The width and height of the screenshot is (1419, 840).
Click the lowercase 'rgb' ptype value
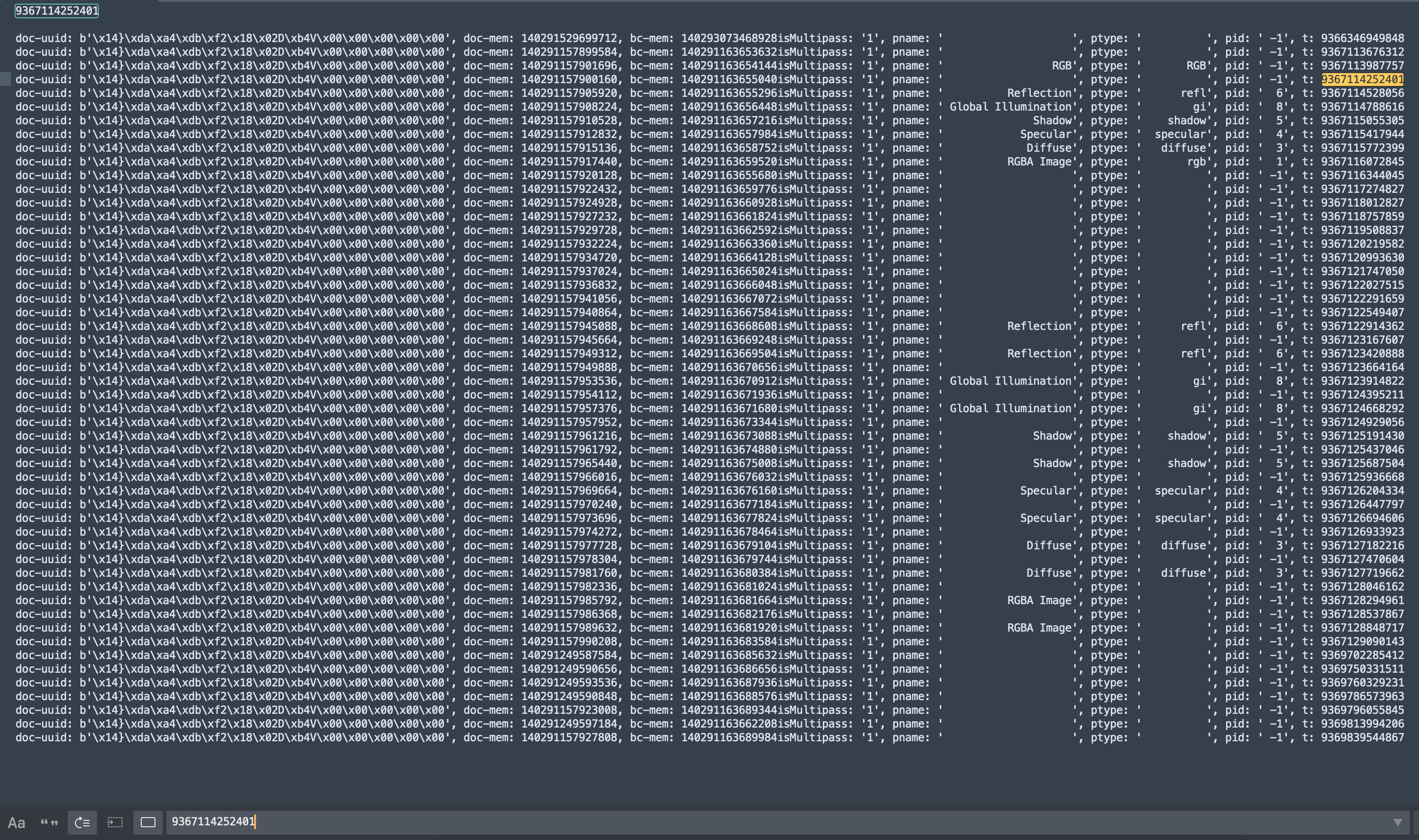point(1196,162)
